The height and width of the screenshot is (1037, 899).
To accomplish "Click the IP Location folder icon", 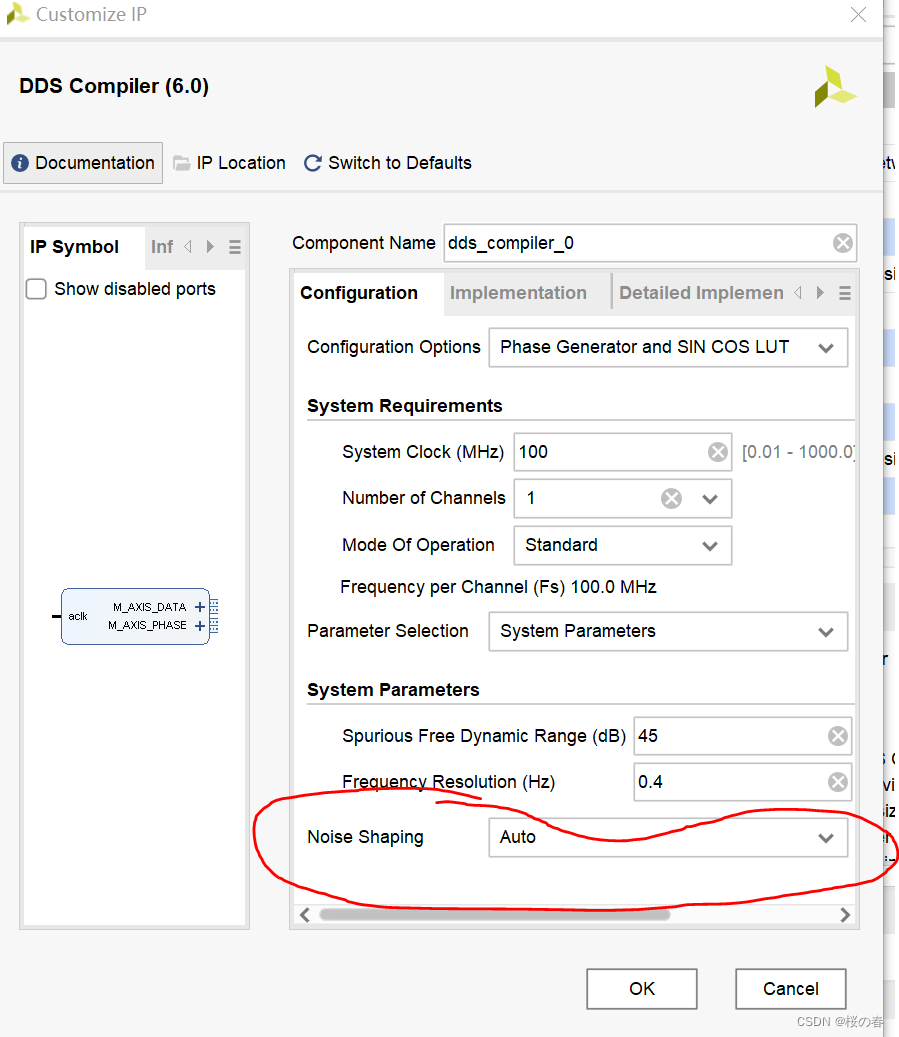I will click(x=181, y=163).
